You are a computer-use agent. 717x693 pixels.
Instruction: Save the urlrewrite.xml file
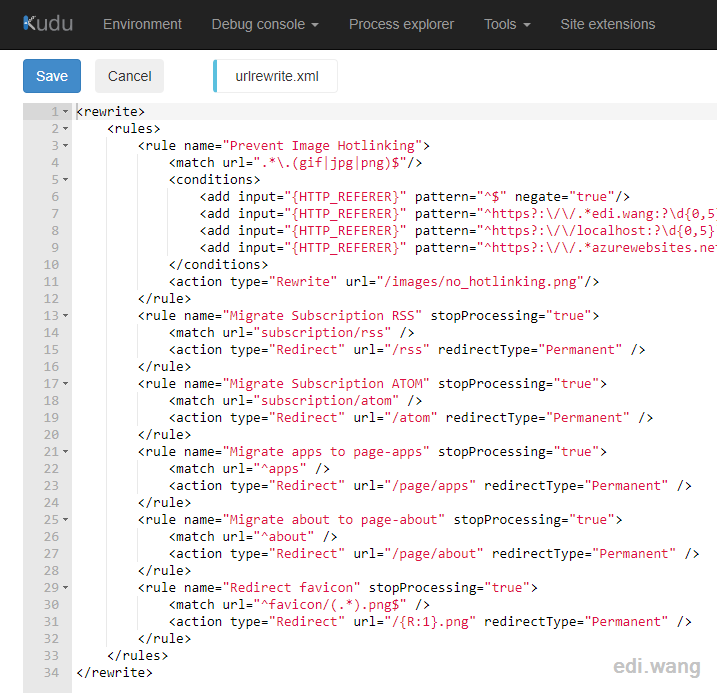52,76
